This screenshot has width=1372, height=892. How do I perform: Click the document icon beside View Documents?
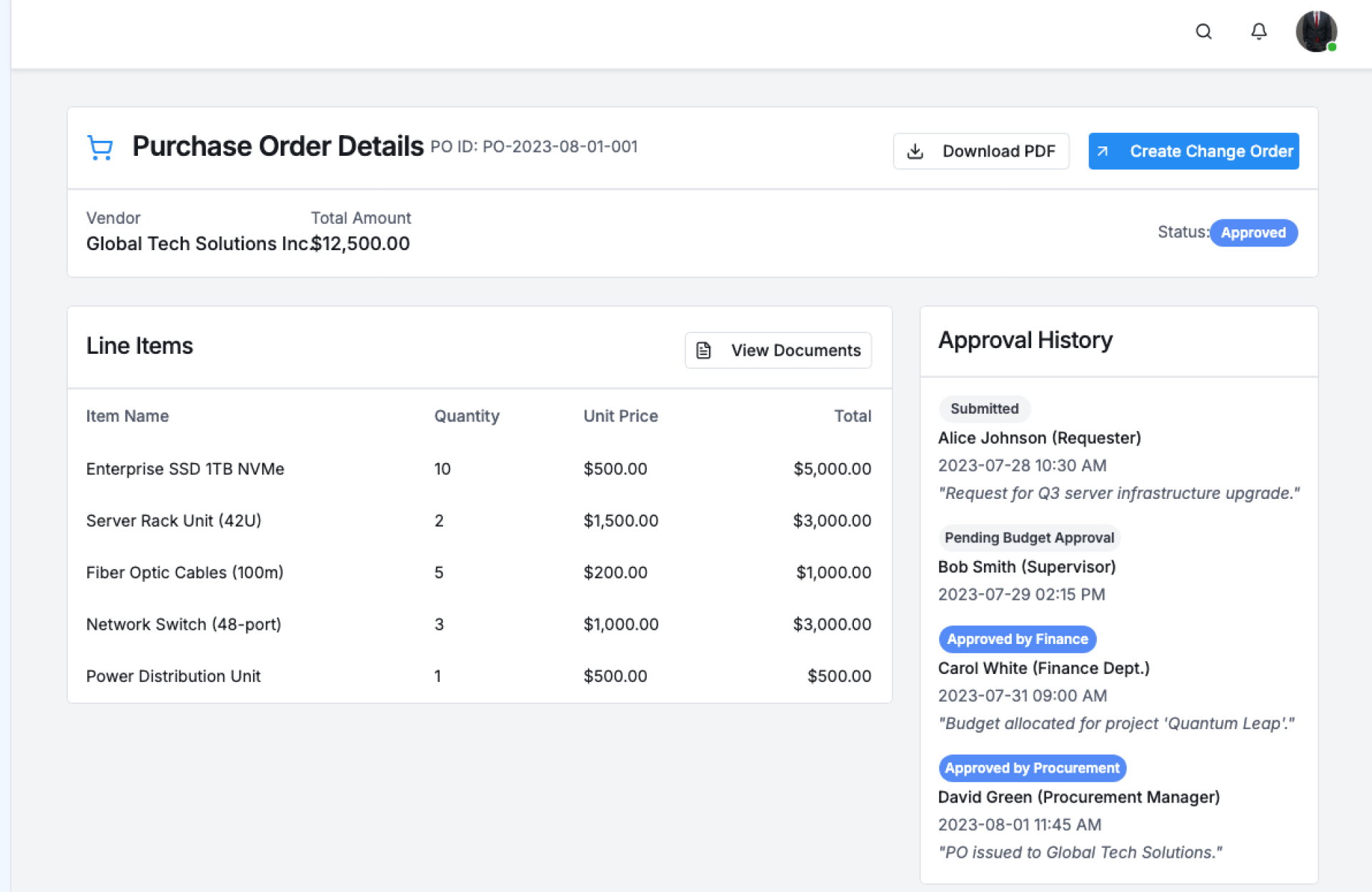[704, 350]
